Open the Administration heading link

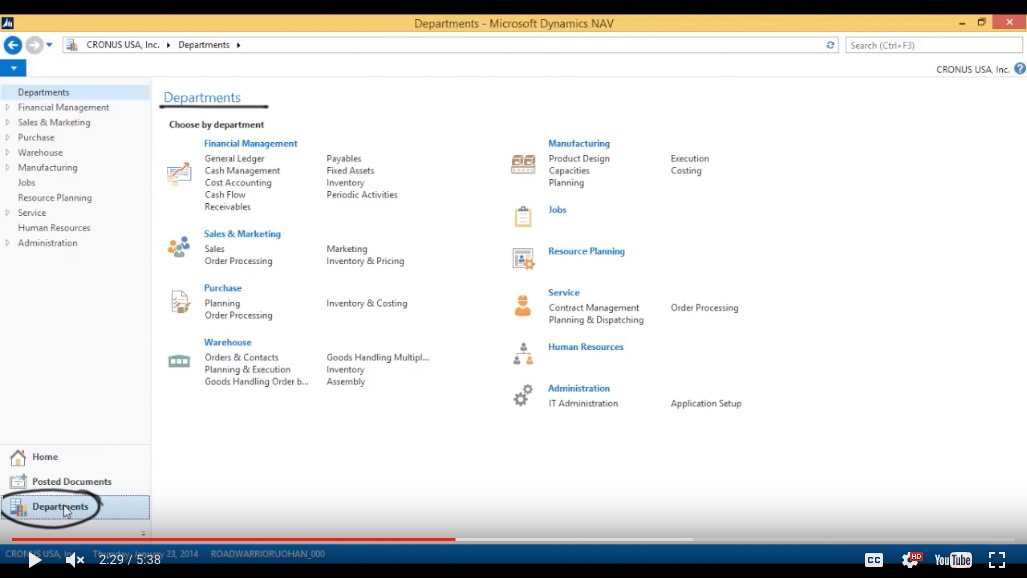point(579,388)
